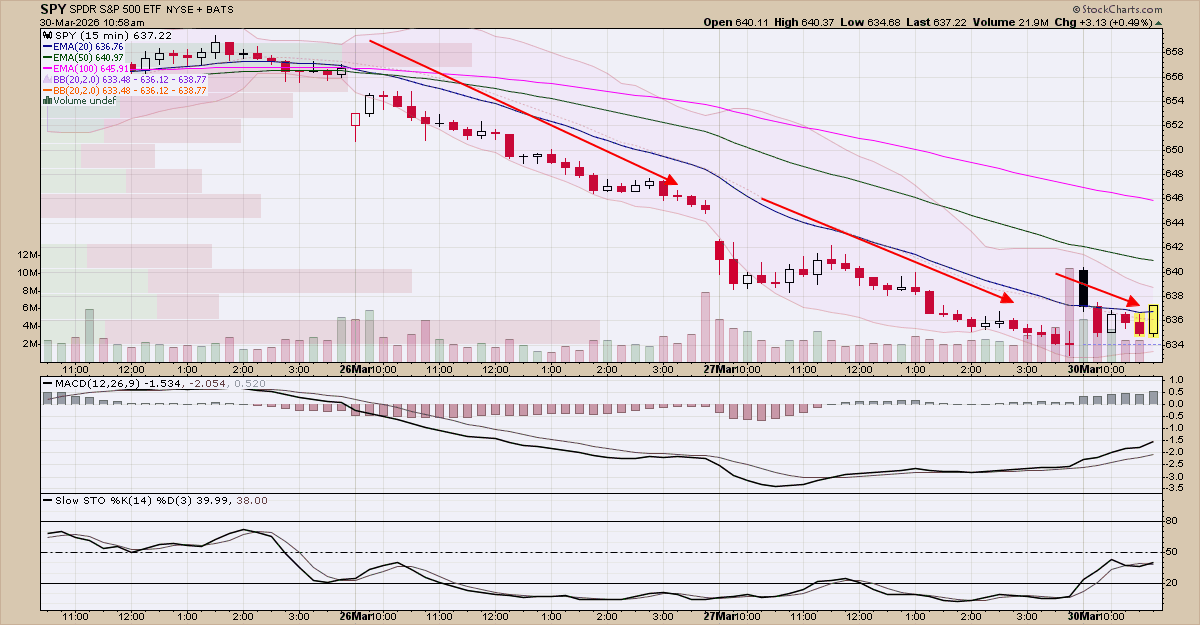Screen dimensions: 1200x625
Task: Click the large black candle at 30Mar open
Action: (1083, 288)
